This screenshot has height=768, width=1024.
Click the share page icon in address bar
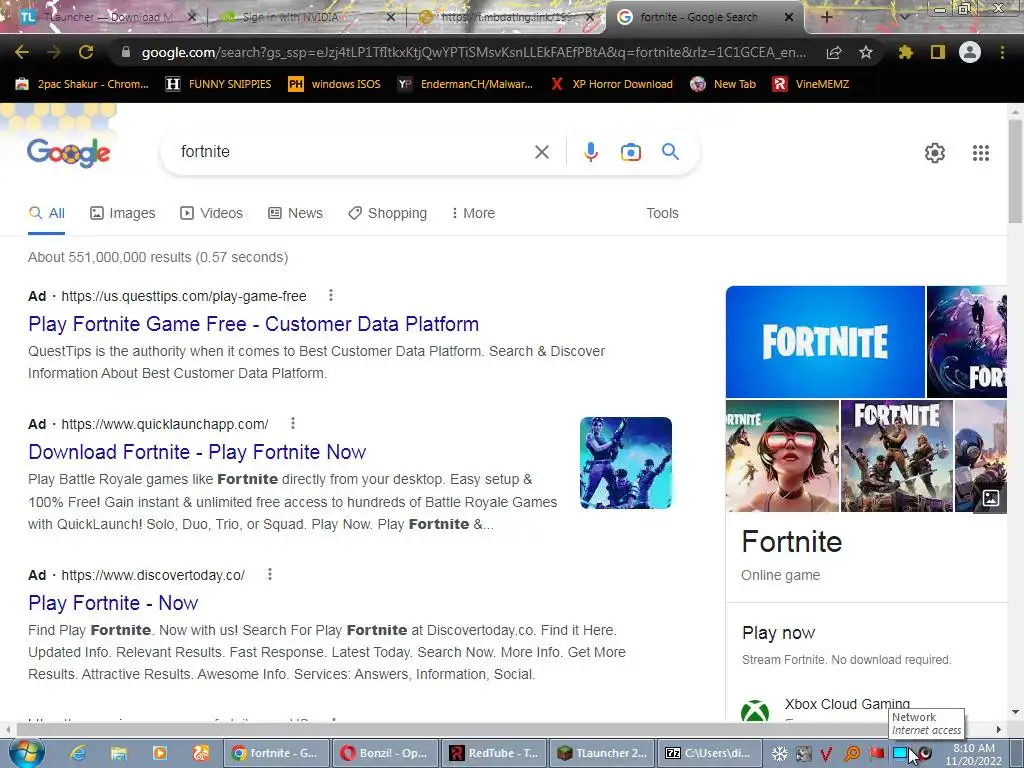point(834,52)
